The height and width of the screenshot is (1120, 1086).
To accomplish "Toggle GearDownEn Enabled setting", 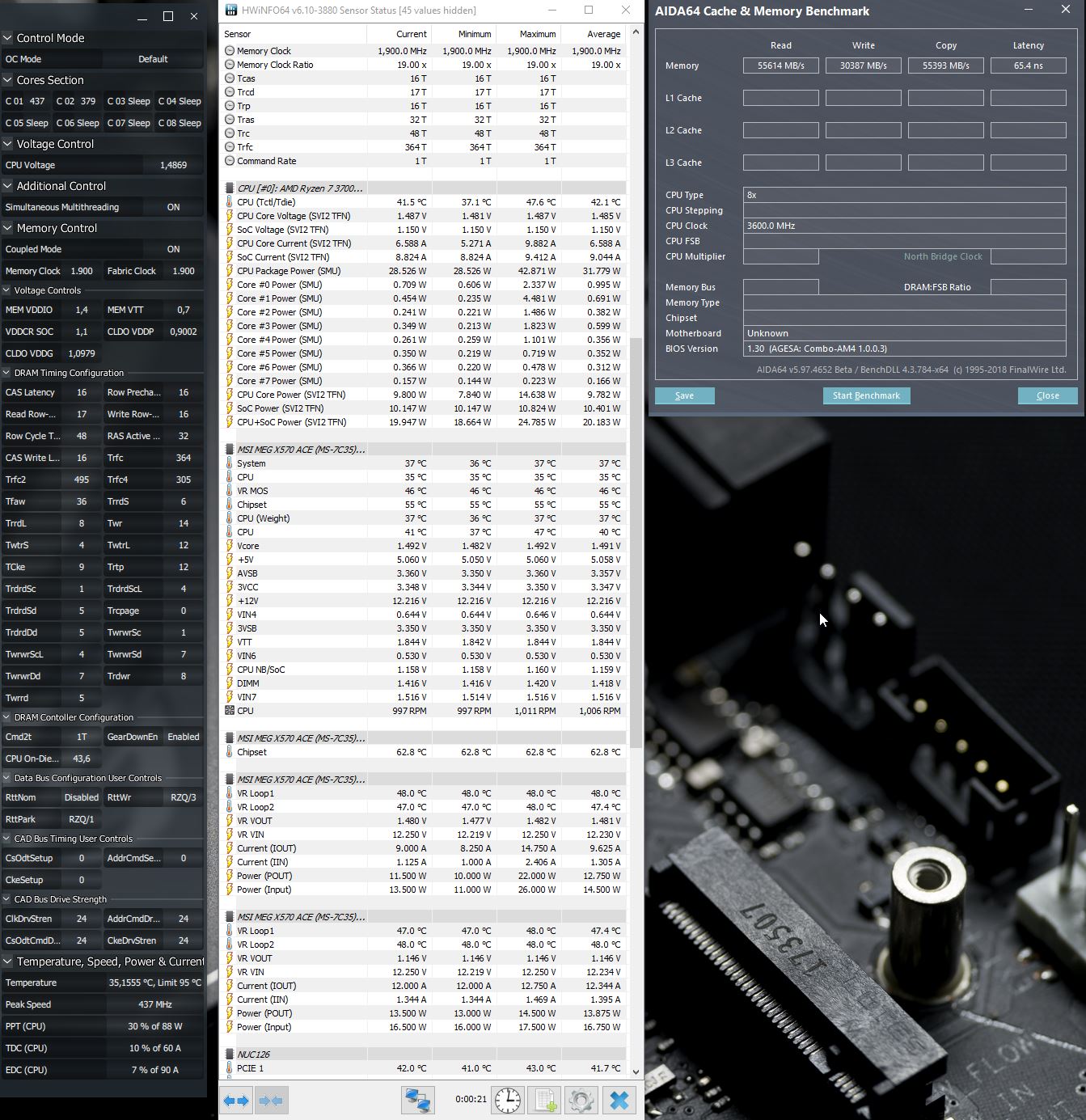I will (x=183, y=737).
